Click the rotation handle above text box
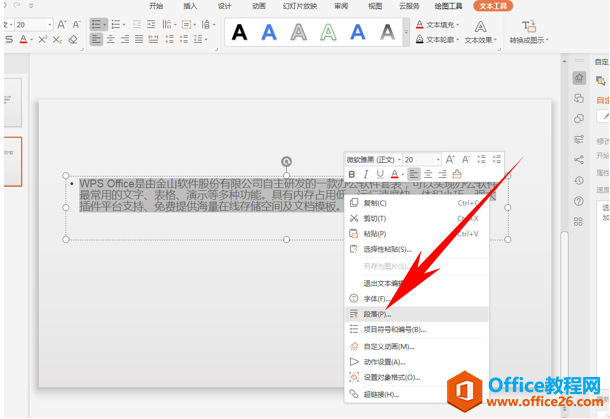This screenshot has width=610, height=419. pyautogui.click(x=287, y=160)
